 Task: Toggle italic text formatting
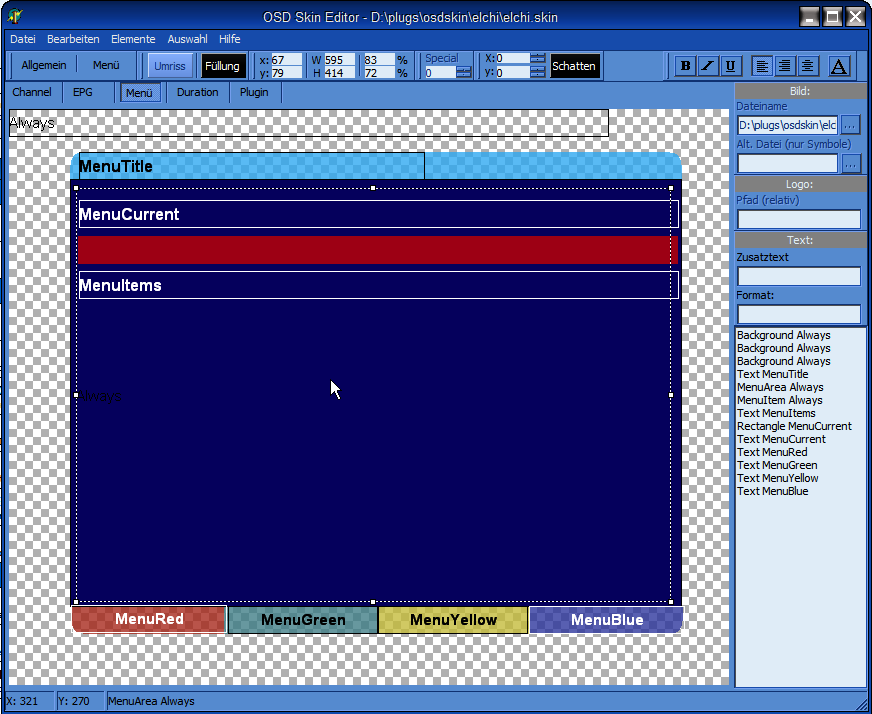click(x=707, y=66)
